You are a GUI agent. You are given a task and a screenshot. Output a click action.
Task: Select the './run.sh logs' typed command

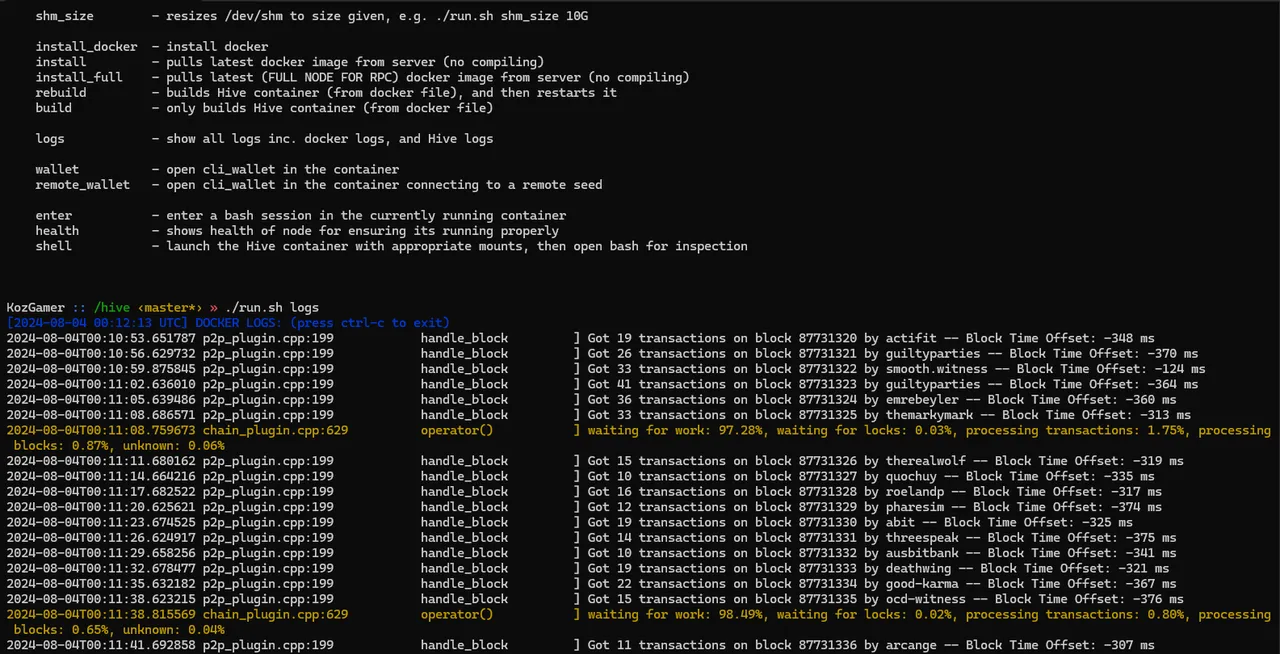coord(272,308)
